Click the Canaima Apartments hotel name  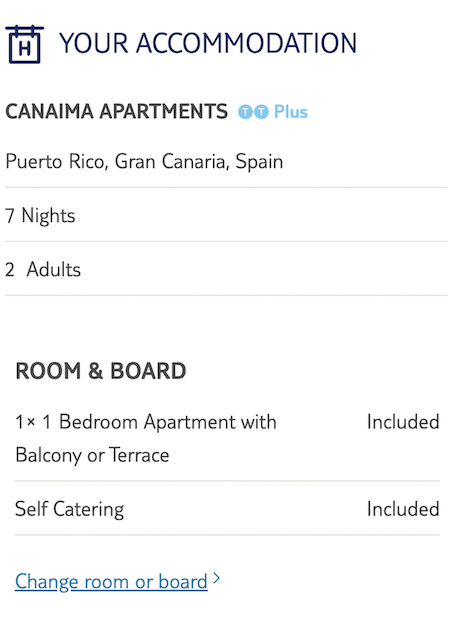click(116, 111)
